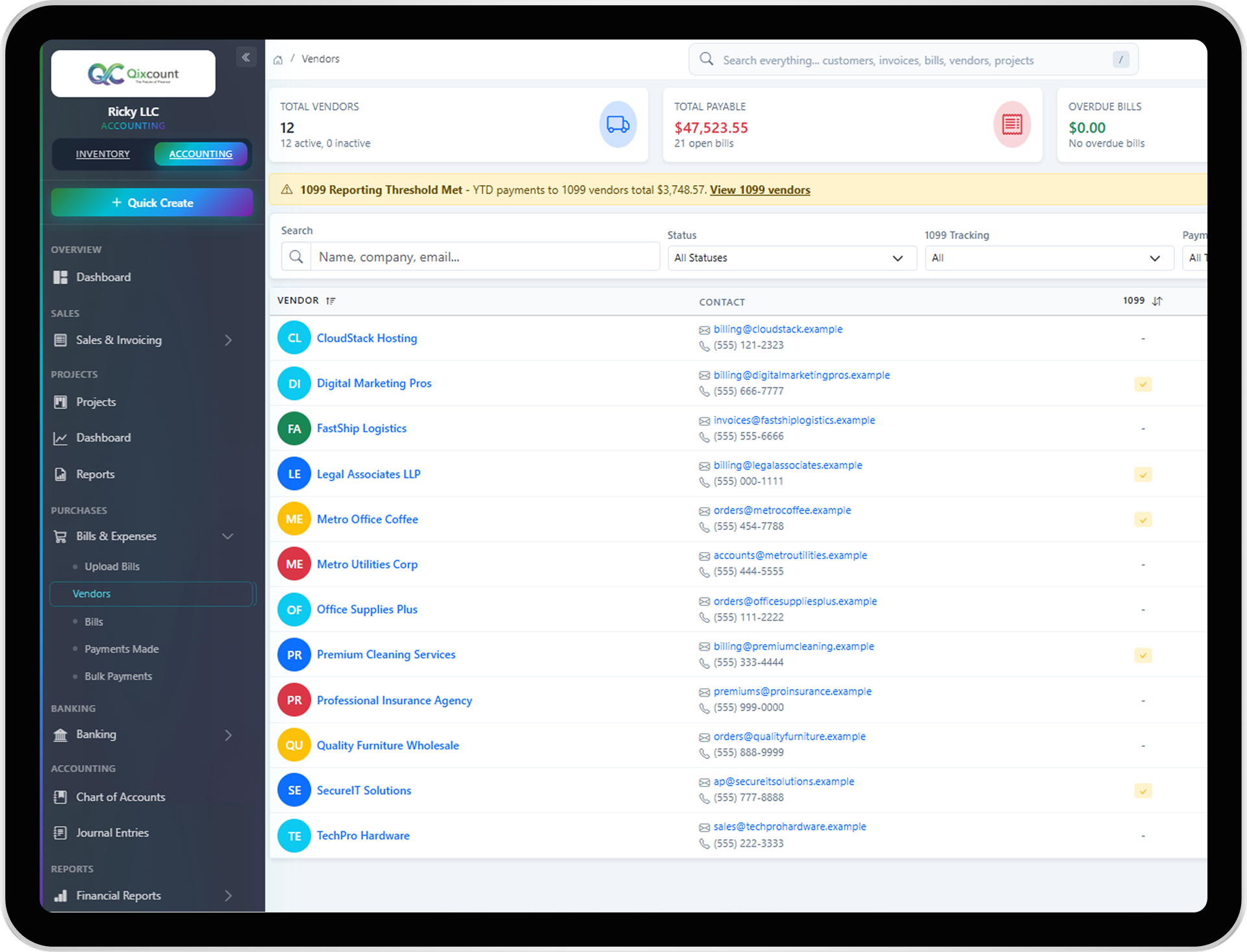The image size is (1247, 952).
Task: Click the Quick Create button
Action: coord(152,203)
